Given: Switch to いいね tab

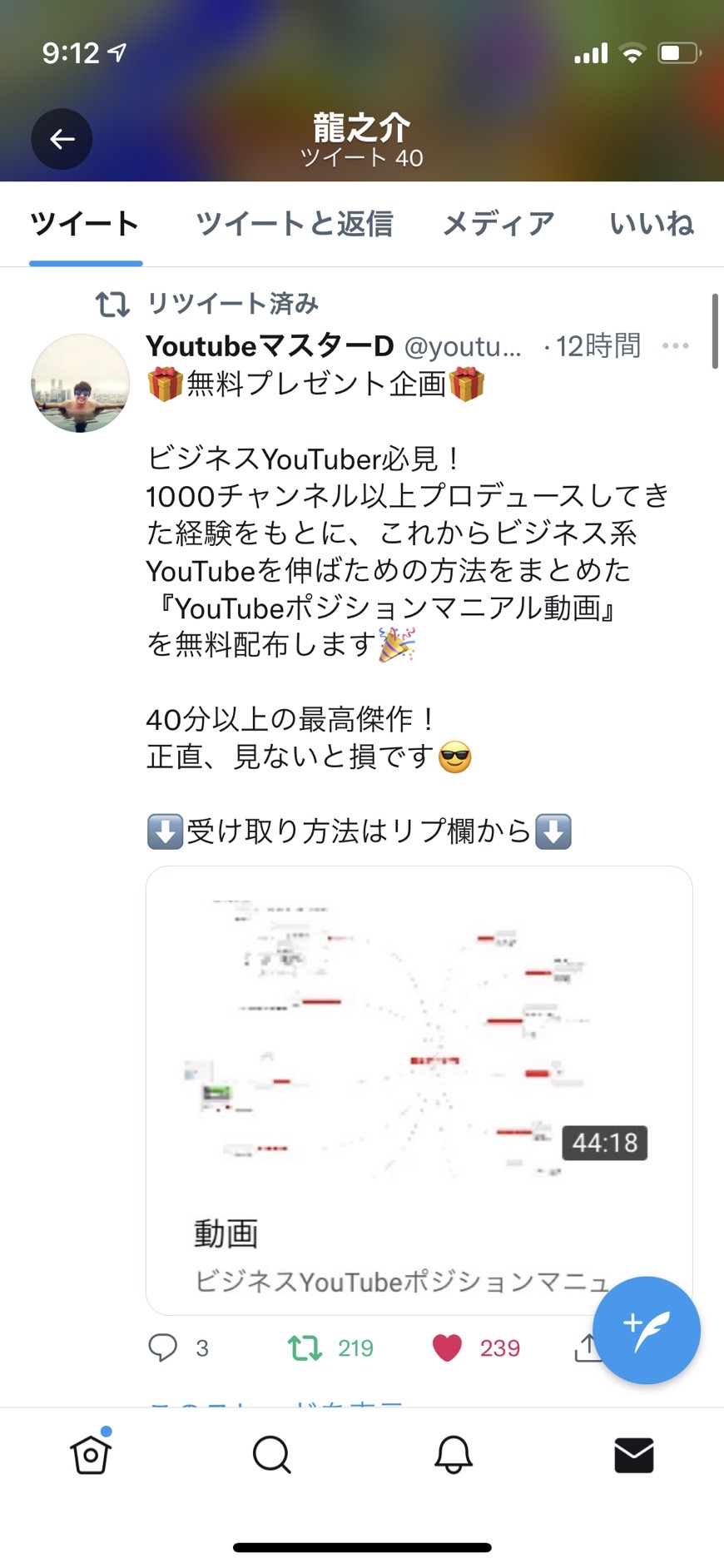Looking at the screenshot, I should (x=652, y=224).
